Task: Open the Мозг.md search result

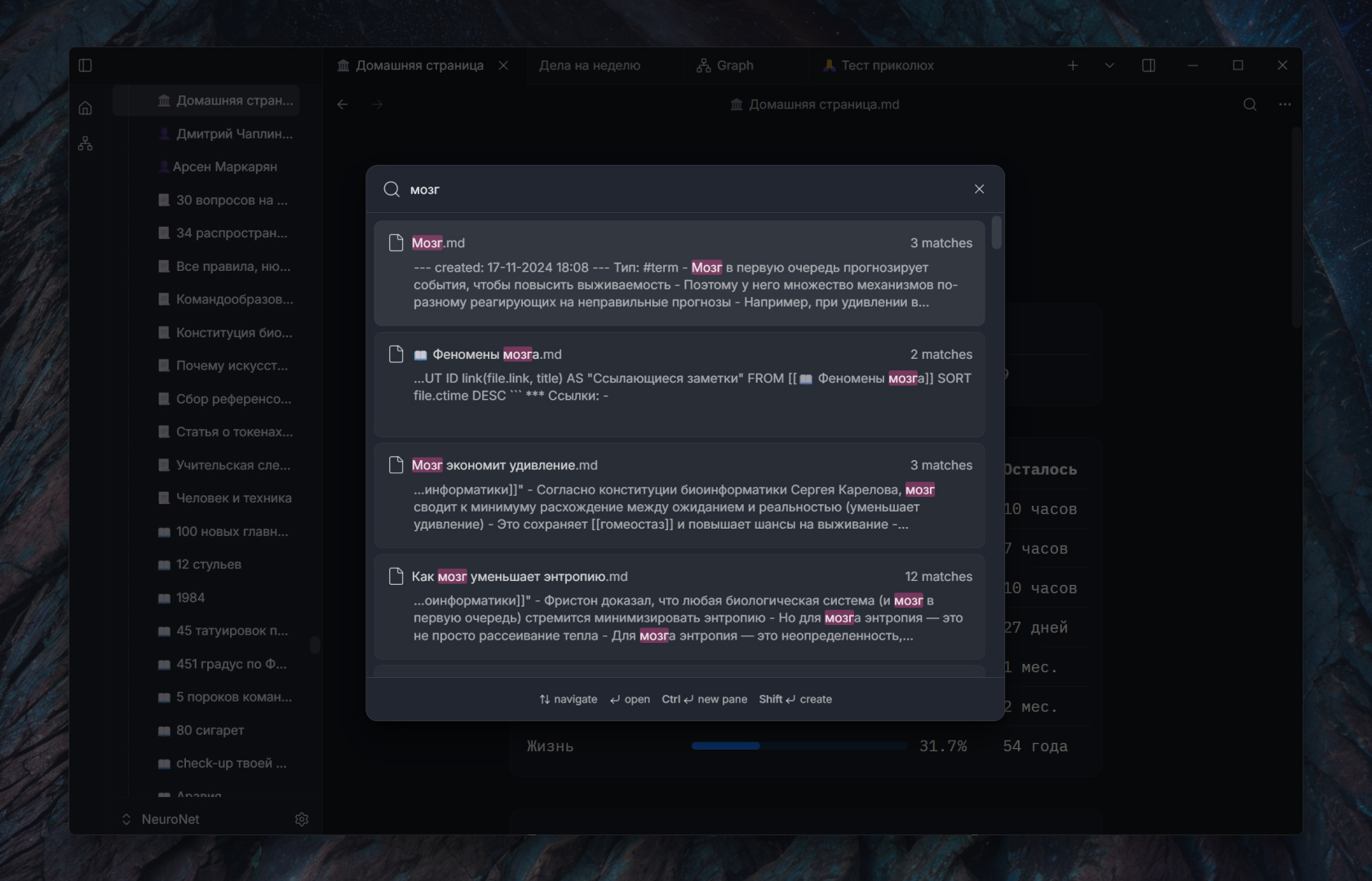Action: coord(679,273)
